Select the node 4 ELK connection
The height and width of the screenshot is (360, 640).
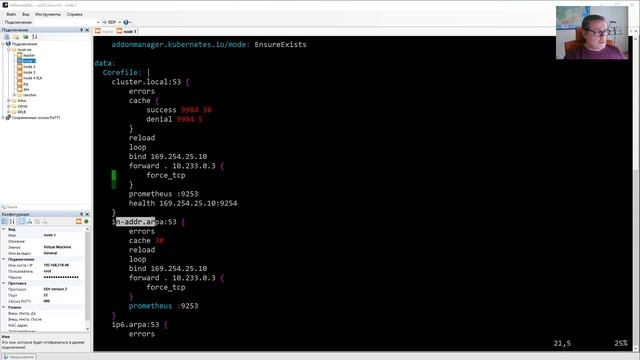[x=32, y=78]
